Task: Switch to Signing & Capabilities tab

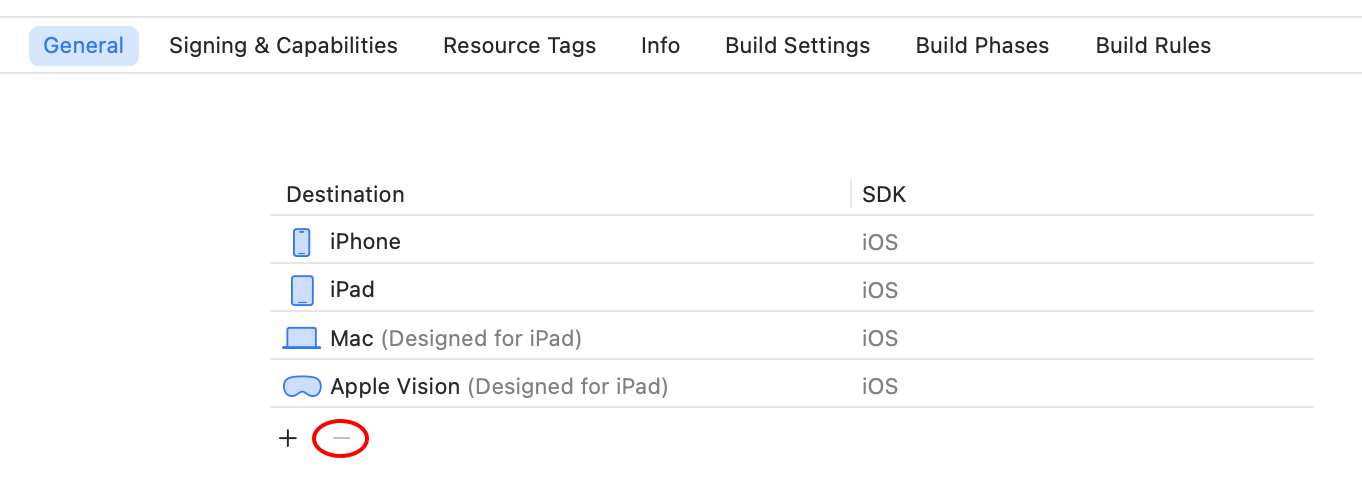Action: click(x=283, y=46)
